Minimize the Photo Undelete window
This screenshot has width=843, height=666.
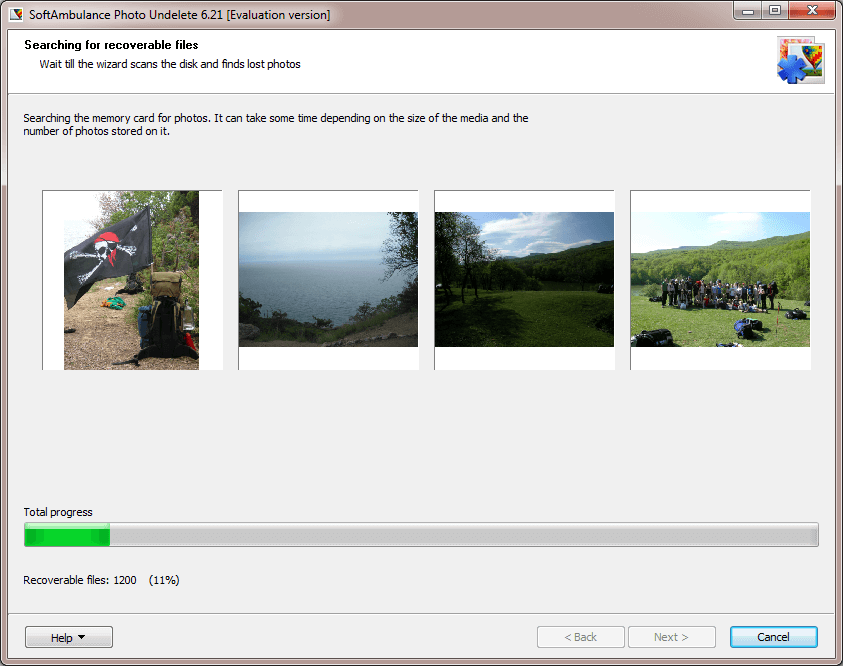point(747,11)
